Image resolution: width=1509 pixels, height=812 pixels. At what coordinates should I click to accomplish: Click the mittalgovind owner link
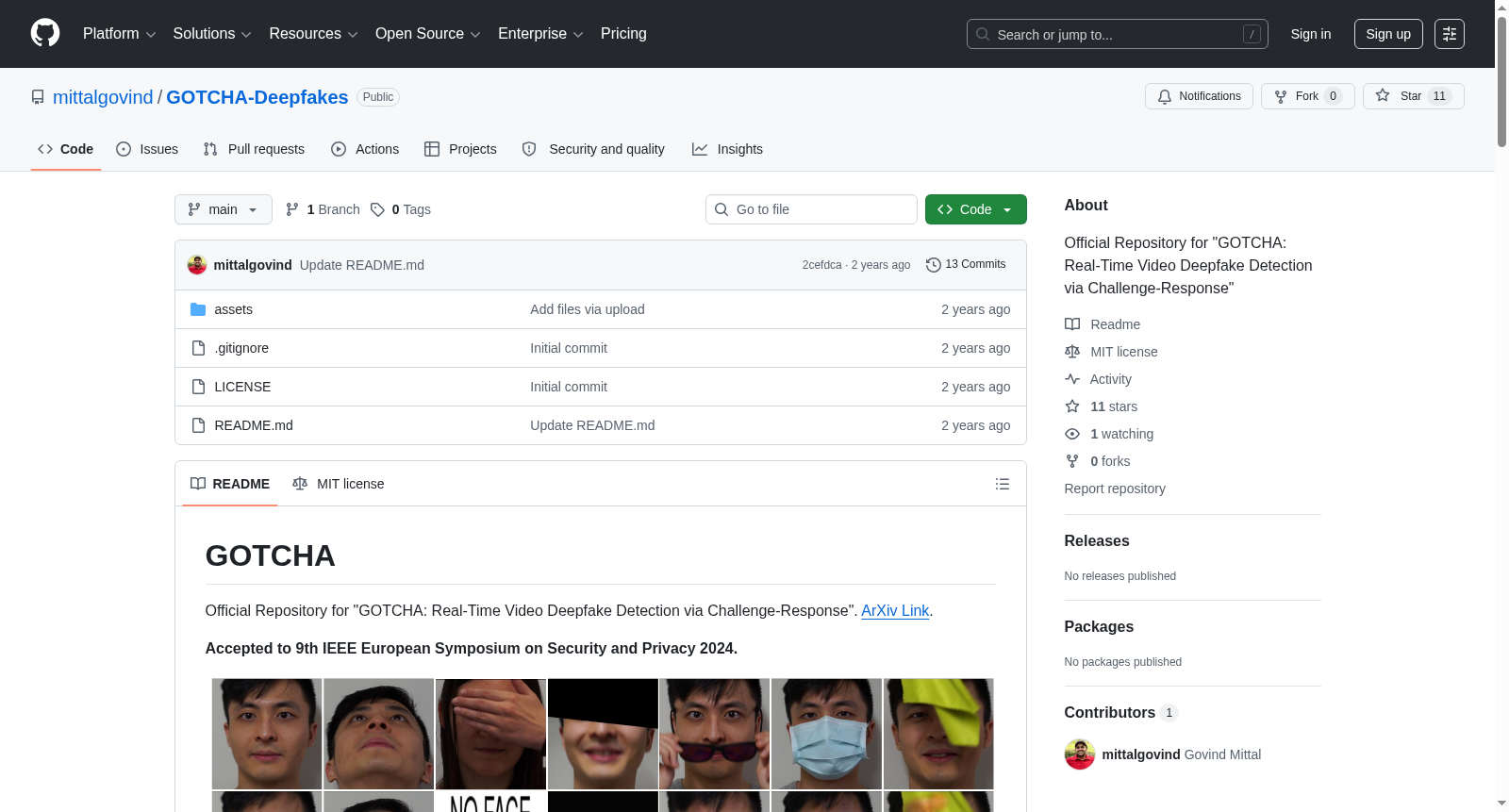click(103, 97)
